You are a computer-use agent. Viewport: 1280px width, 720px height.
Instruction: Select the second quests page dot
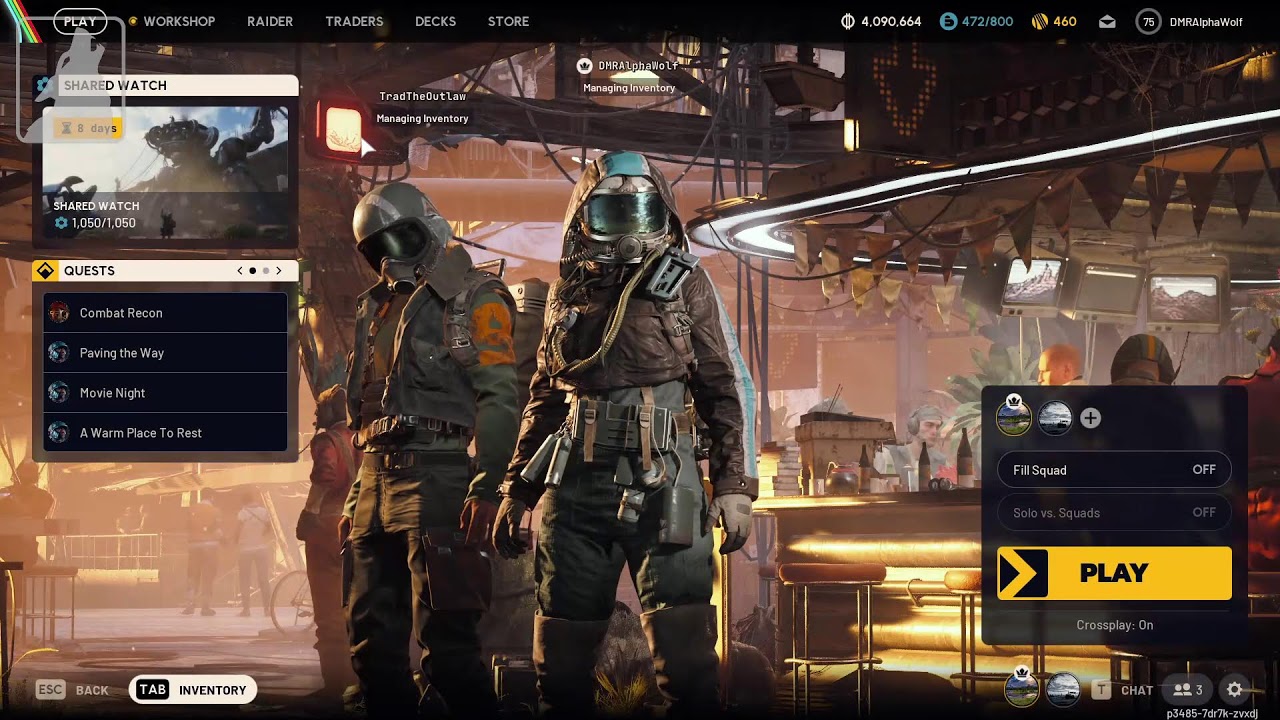pyautogui.click(x=266, y=271)
